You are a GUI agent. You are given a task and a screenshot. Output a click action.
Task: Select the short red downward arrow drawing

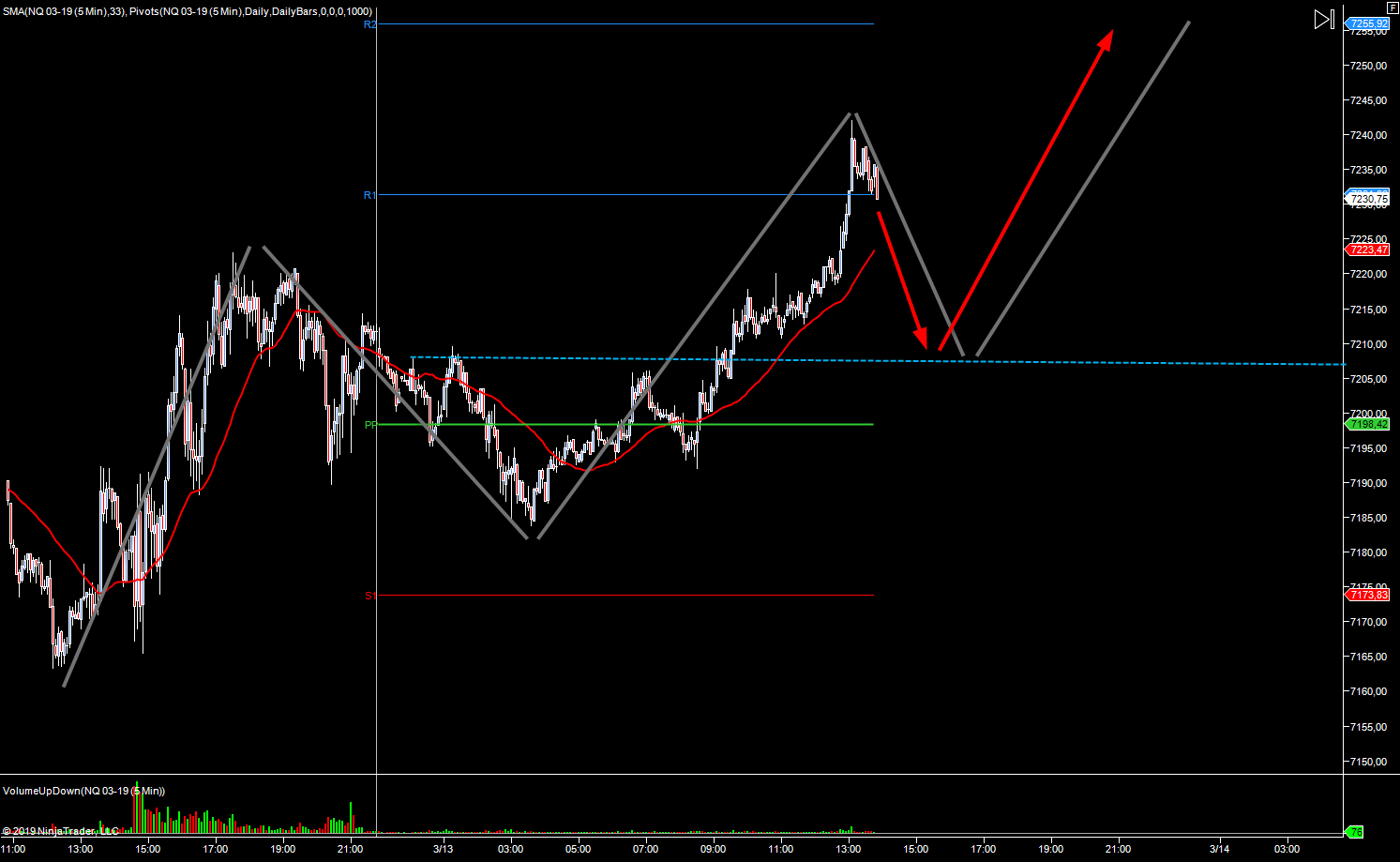(901, 280)
